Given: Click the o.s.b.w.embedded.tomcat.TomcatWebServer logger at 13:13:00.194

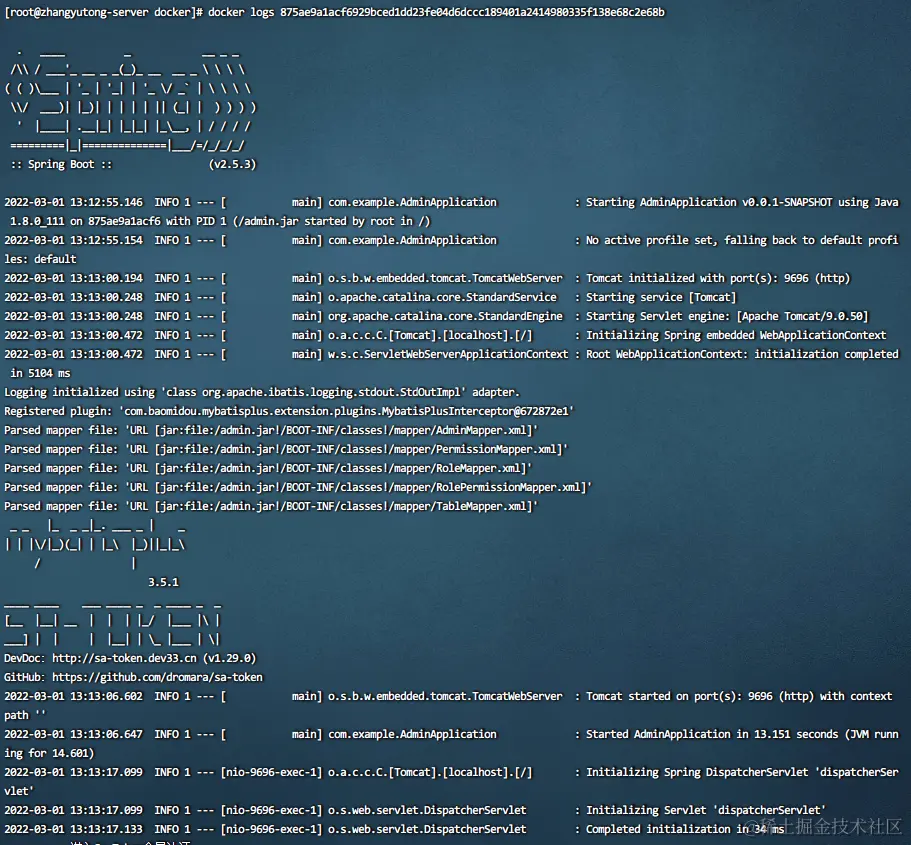Looking at the screenshot, I should [x=445, y=278].
